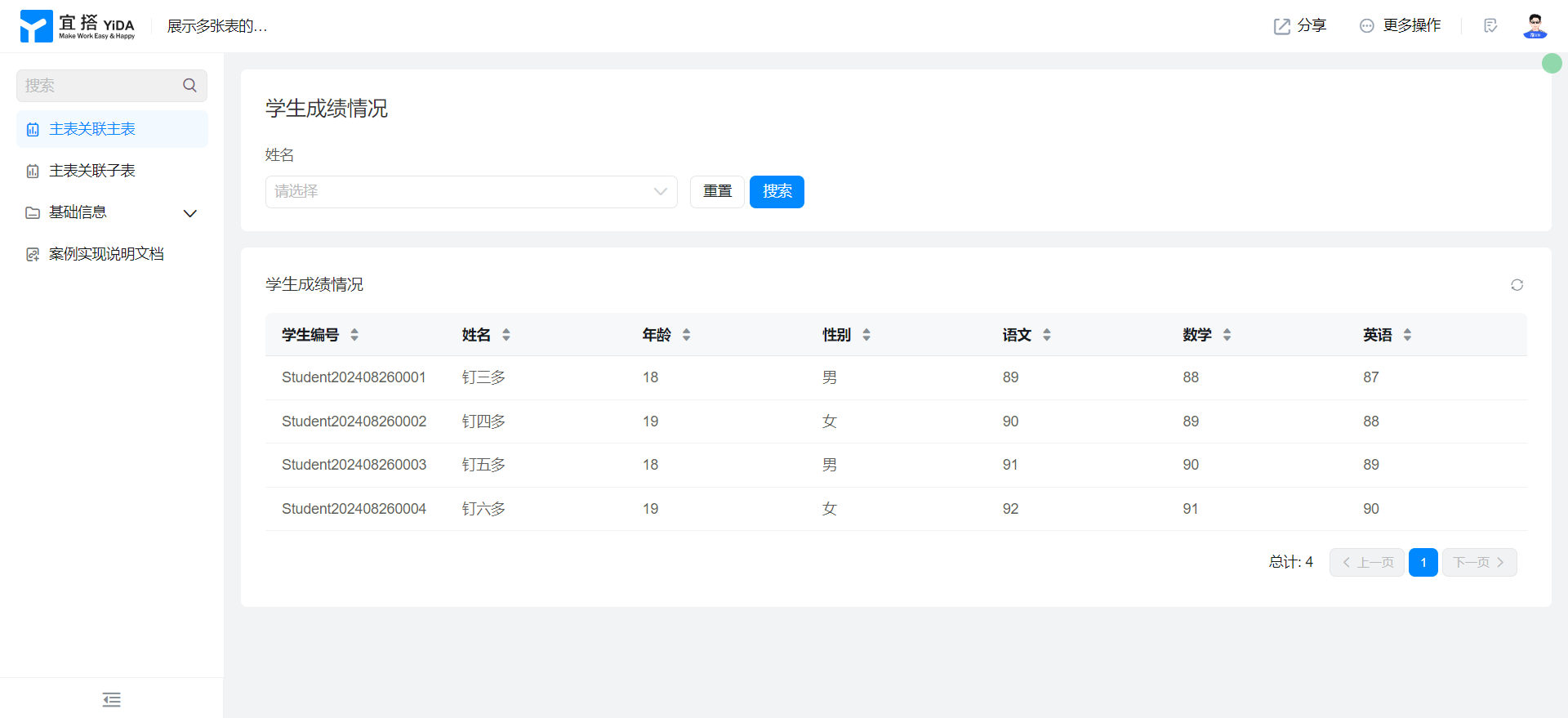Click name cell 钉三多

(x=483, y=377)
